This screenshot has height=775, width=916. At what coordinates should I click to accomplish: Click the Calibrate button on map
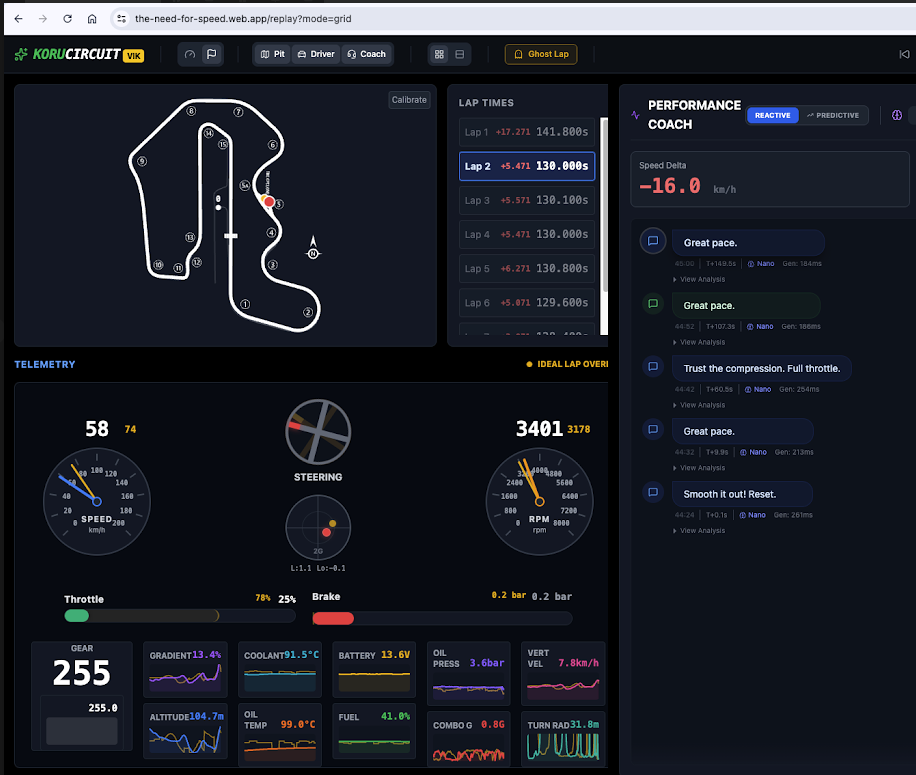(x=409, y=100)
